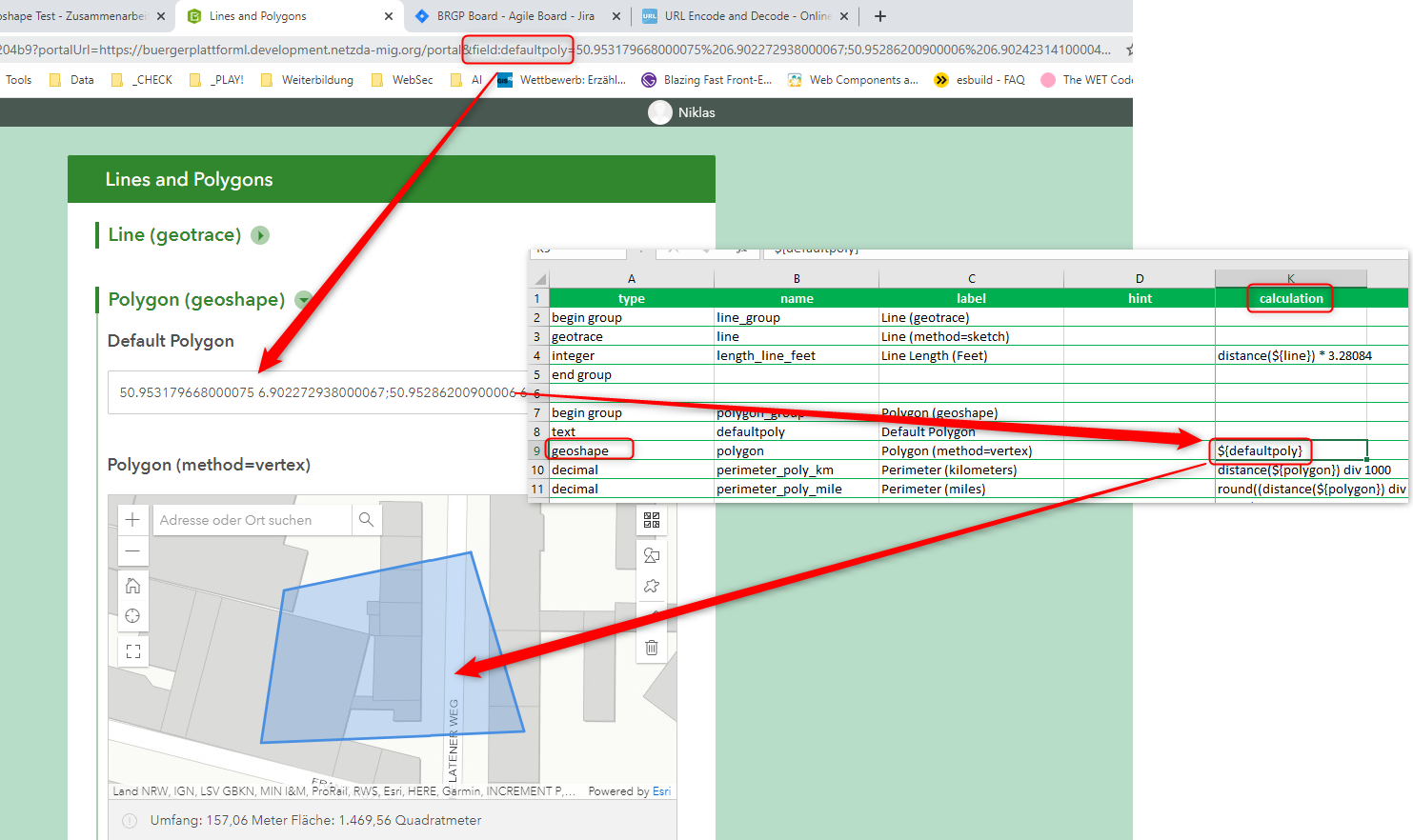Select the sketch shapes drawing tool
Screen dimensions: 1413x840
point(652,553)
